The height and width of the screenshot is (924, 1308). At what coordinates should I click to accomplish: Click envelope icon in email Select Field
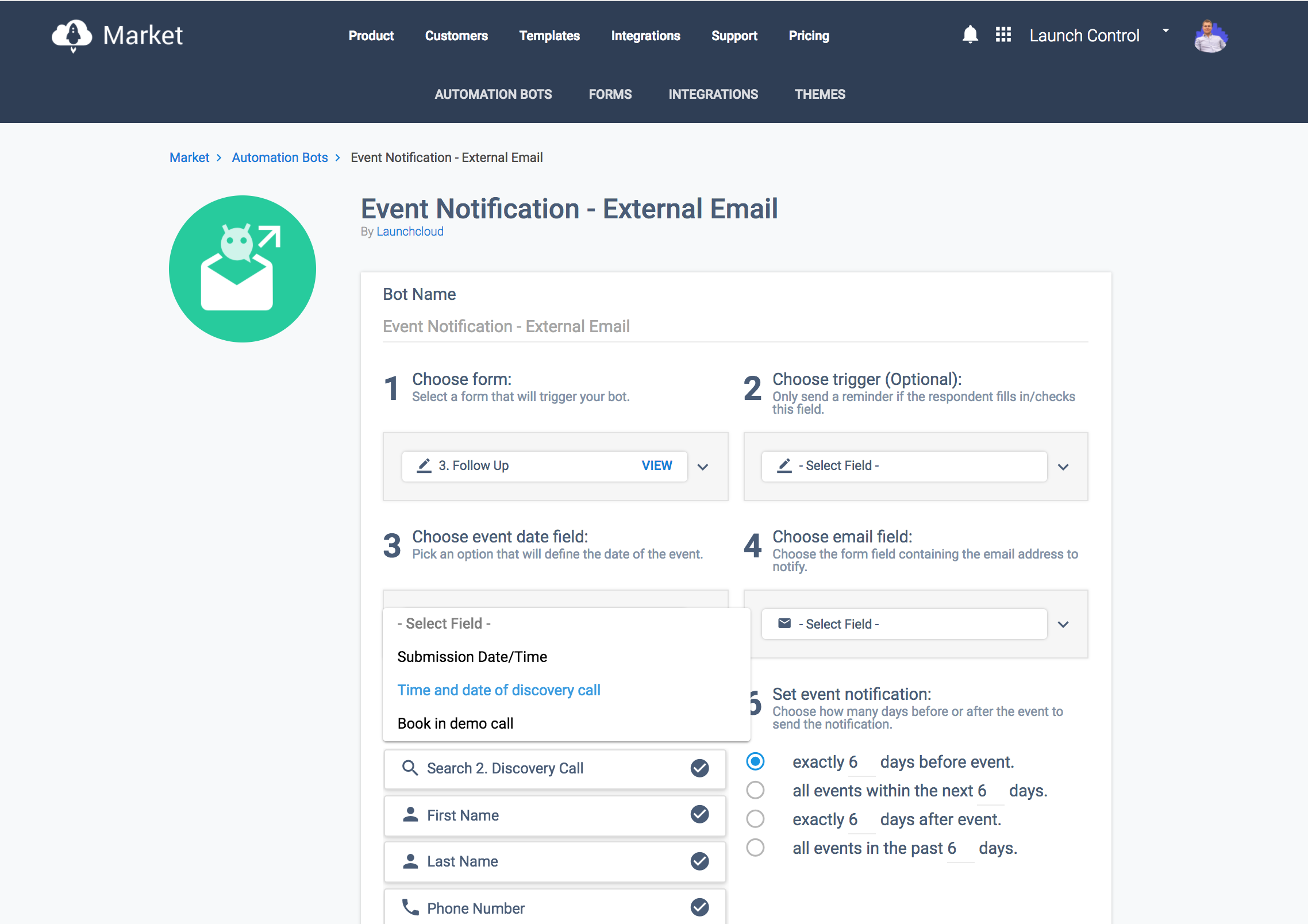coord(784,623)
